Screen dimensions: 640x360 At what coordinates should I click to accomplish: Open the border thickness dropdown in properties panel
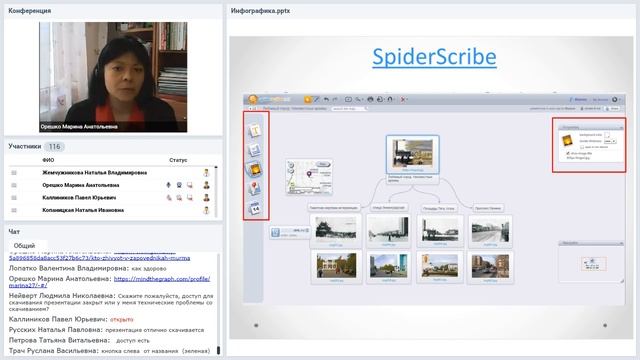(610, 141)
